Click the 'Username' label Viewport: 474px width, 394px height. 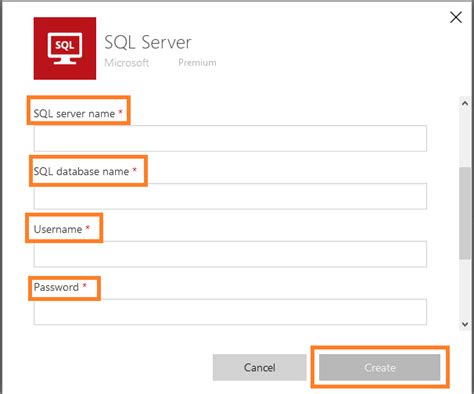pyautogui.click(x=58, y=229)
